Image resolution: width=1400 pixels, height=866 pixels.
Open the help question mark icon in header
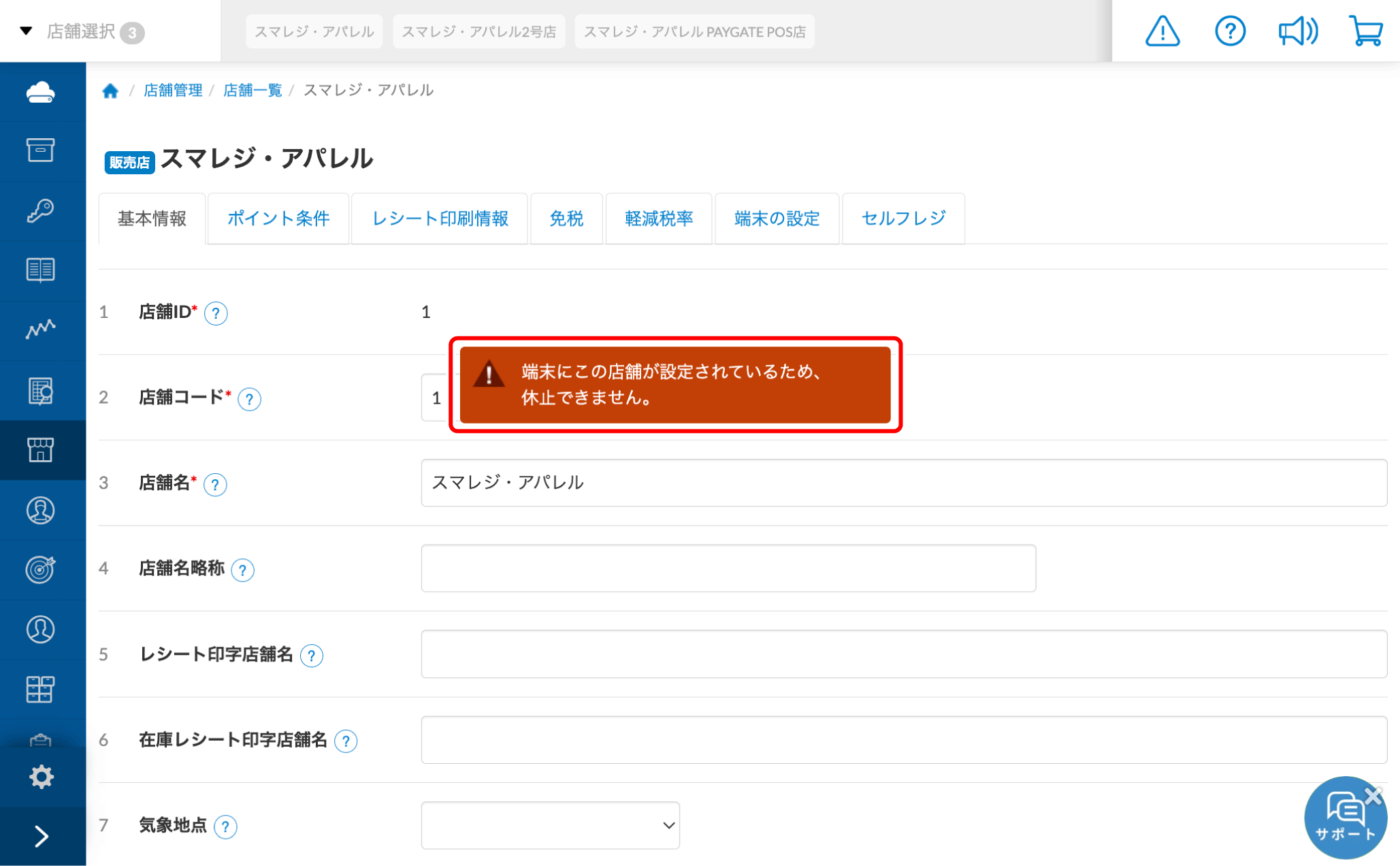click(x=1230, y=31)
